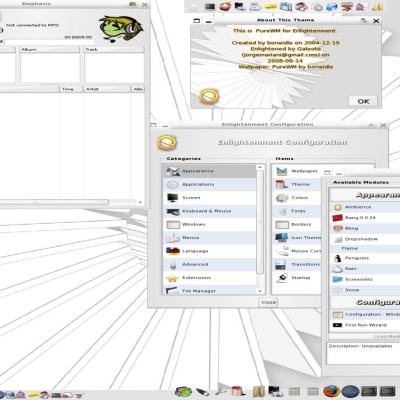Open the USB plug icon in the bottom dock

pos(203,392)
